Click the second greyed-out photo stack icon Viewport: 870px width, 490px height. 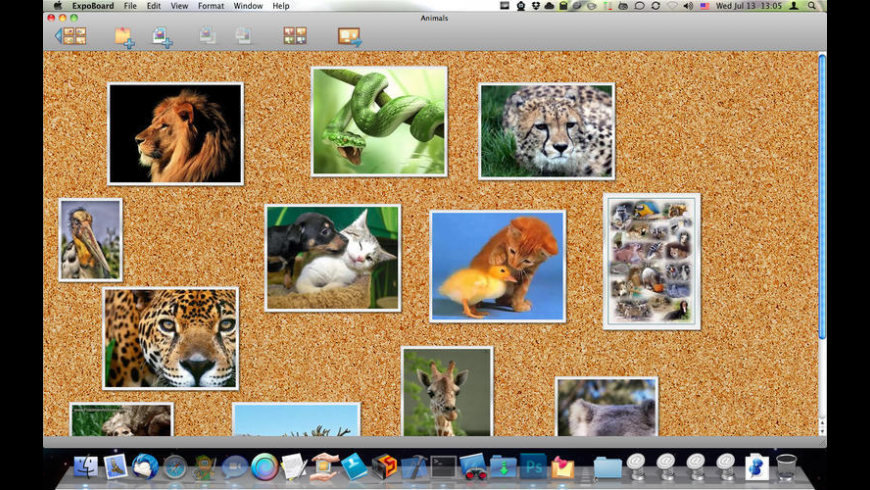coord(243,36)
